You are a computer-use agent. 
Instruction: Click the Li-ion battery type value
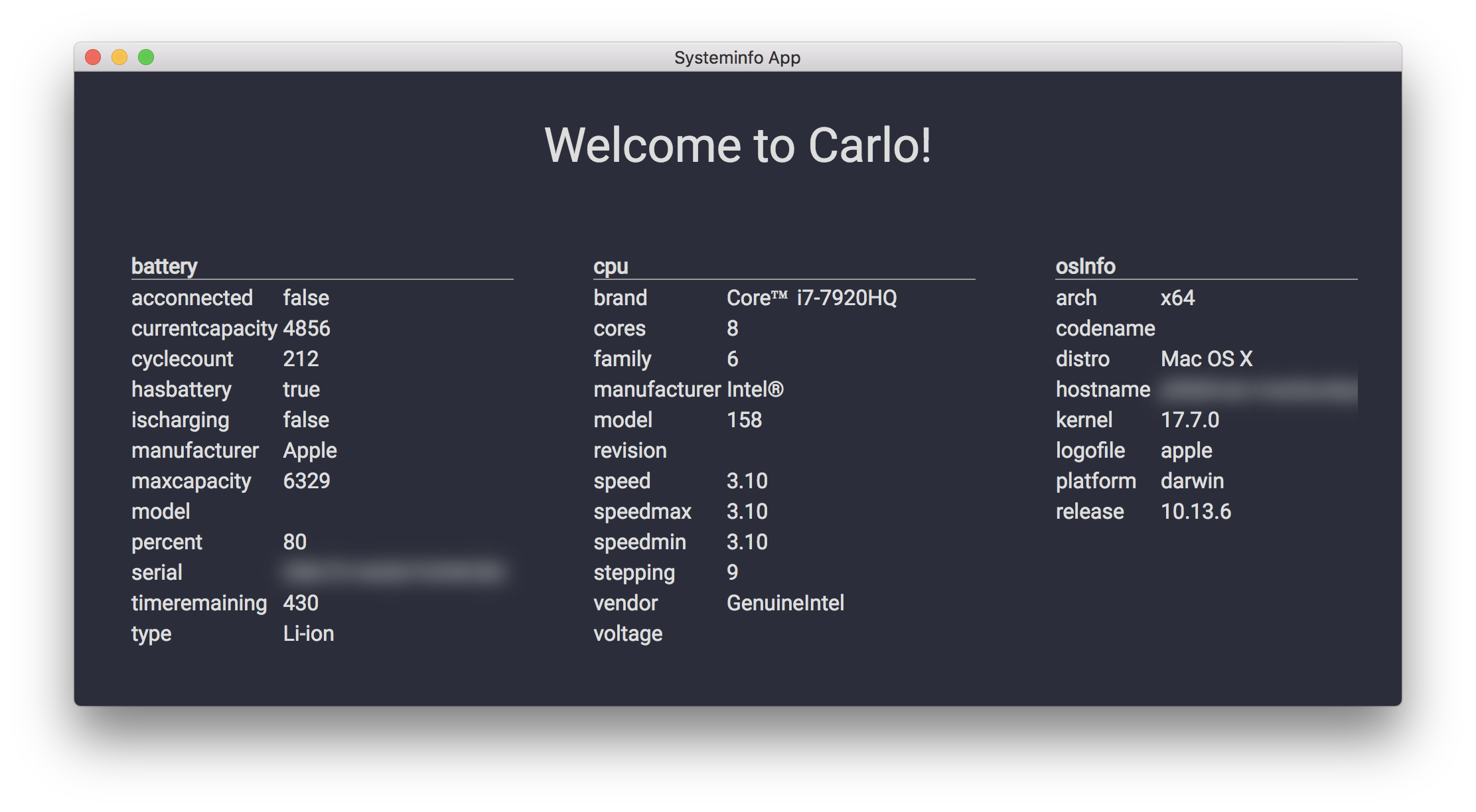tap(309, 633)
